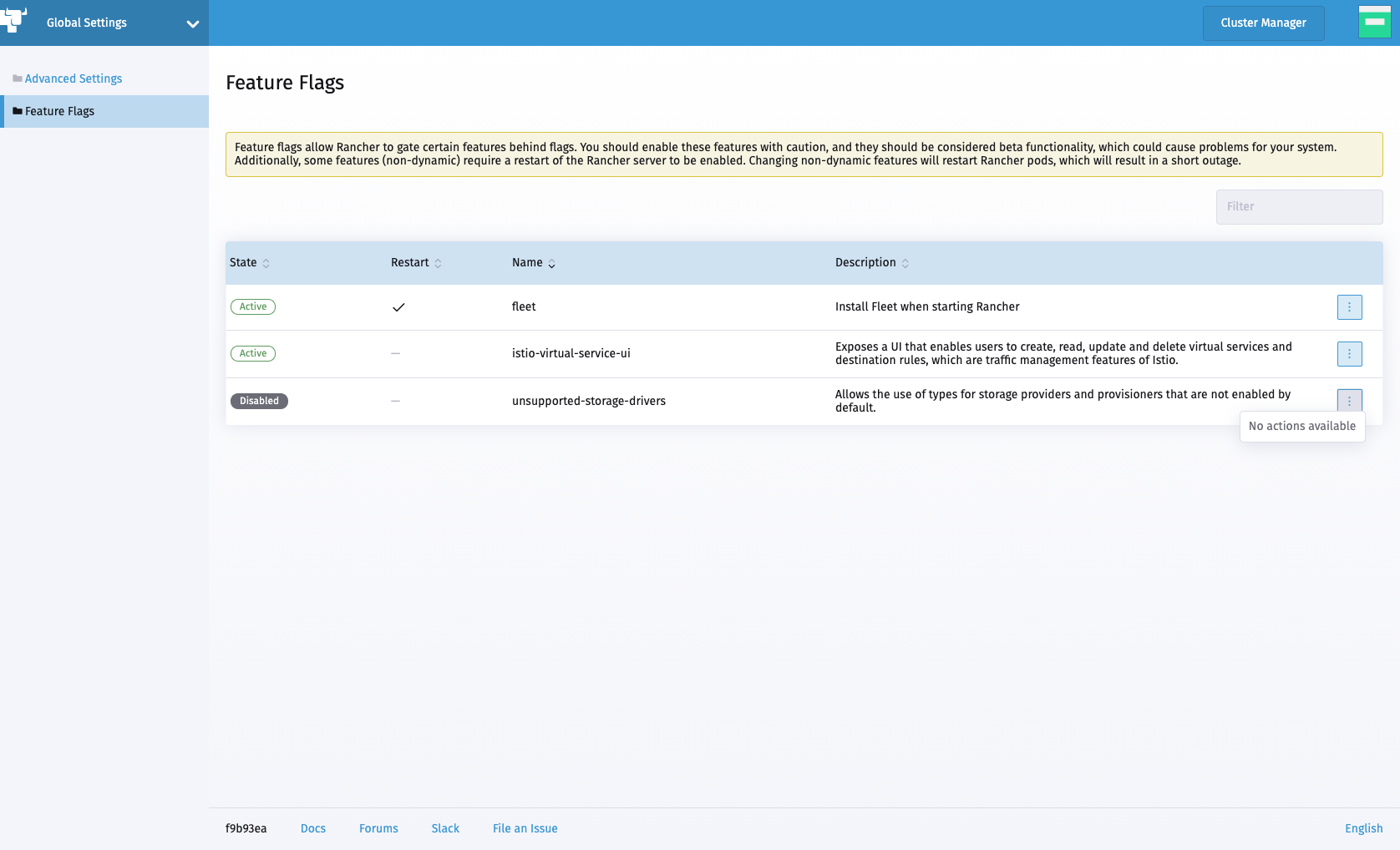This screenshot has height=850, width=1400.
Task: Open the actions menu for the fleet row
Action: (1349, 306)
